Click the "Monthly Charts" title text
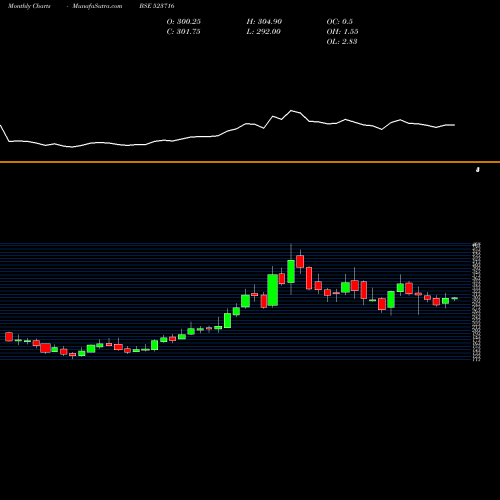Screen dimensions: 500x500 tap(29, 6)
